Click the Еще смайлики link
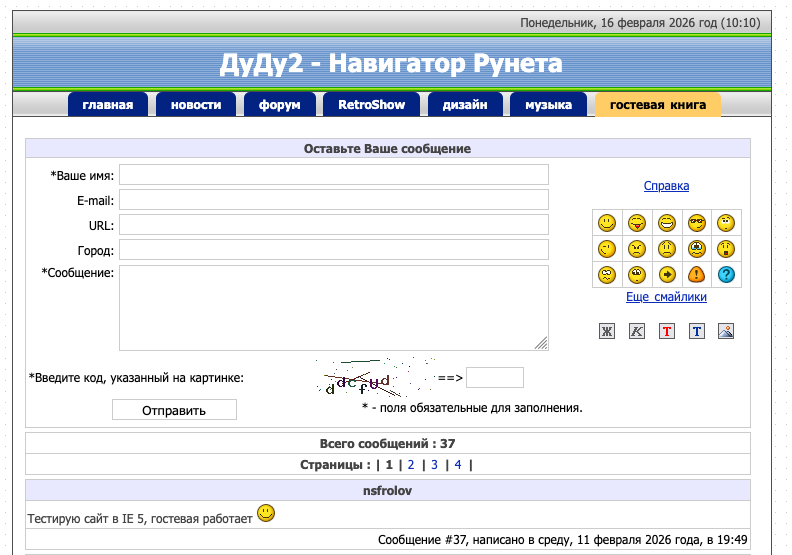Viewport: 792px width, 555px height. pyautogui.click(x=666, y=297)
